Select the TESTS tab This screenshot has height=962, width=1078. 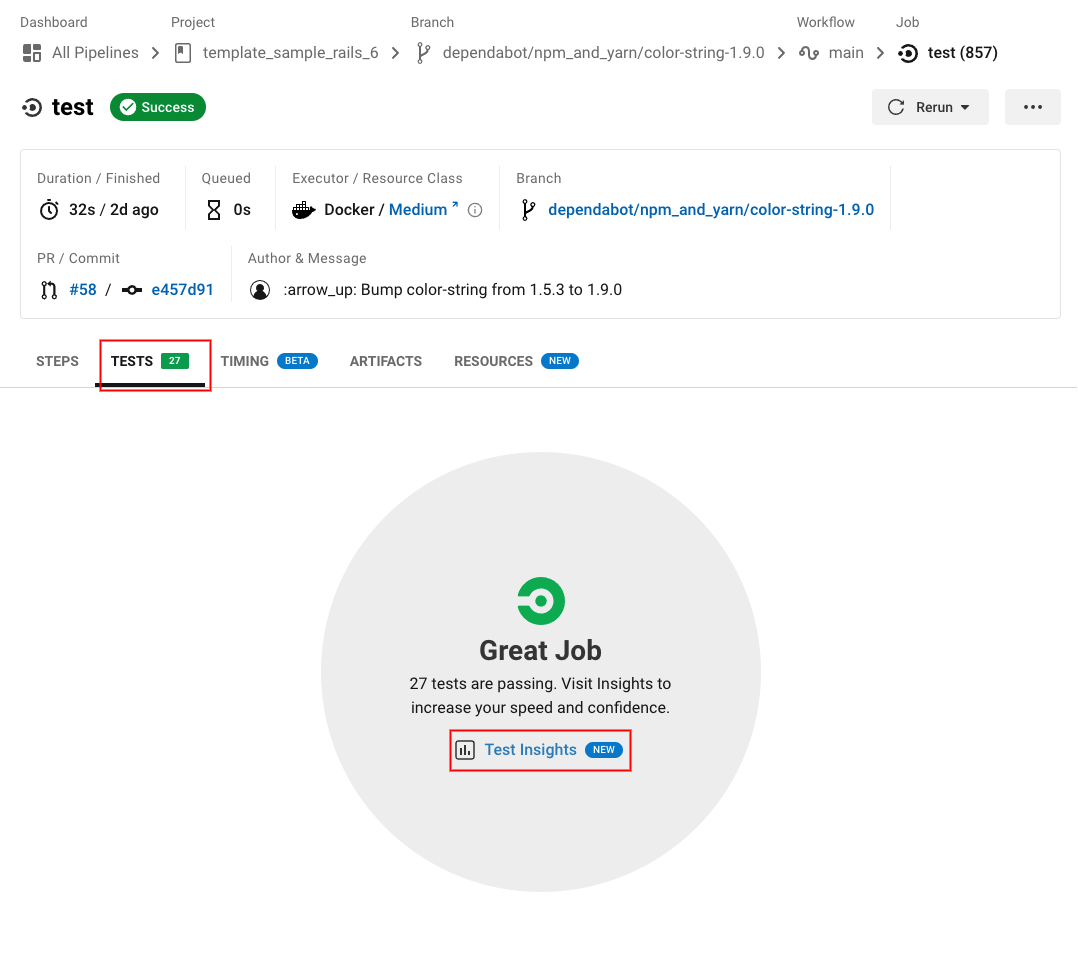(150, 362)
